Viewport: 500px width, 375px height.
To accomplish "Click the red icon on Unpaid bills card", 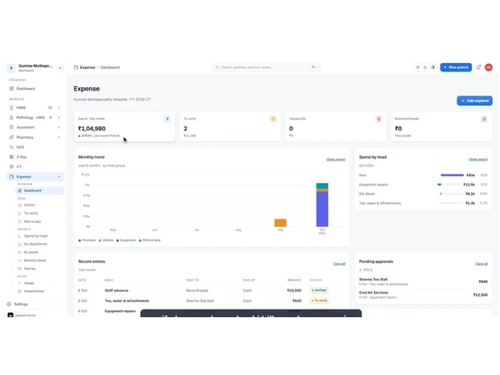I will click(379, 119).
